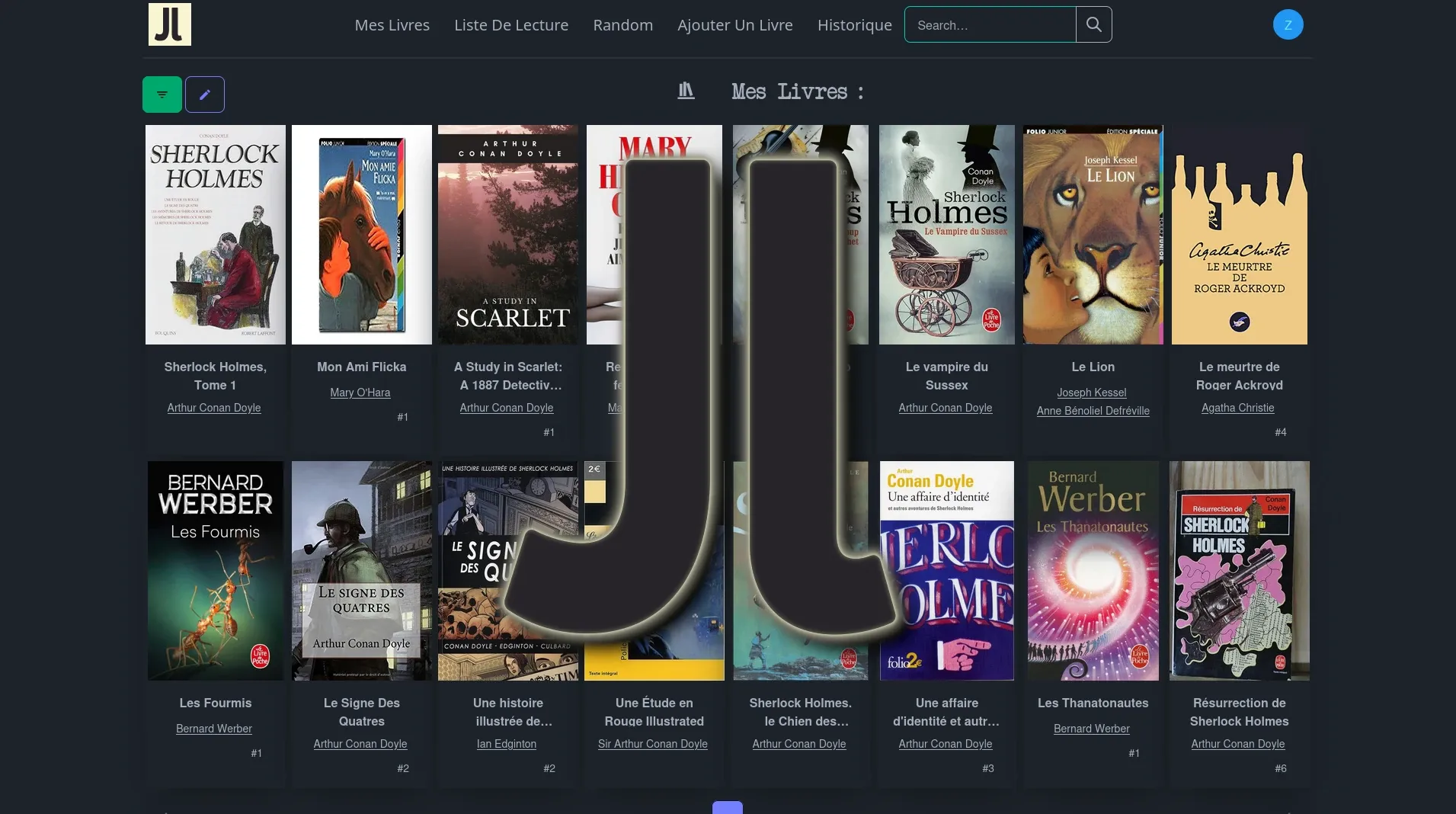
Task: Select Les Fourmis book cover
Action: pos(215,570)
